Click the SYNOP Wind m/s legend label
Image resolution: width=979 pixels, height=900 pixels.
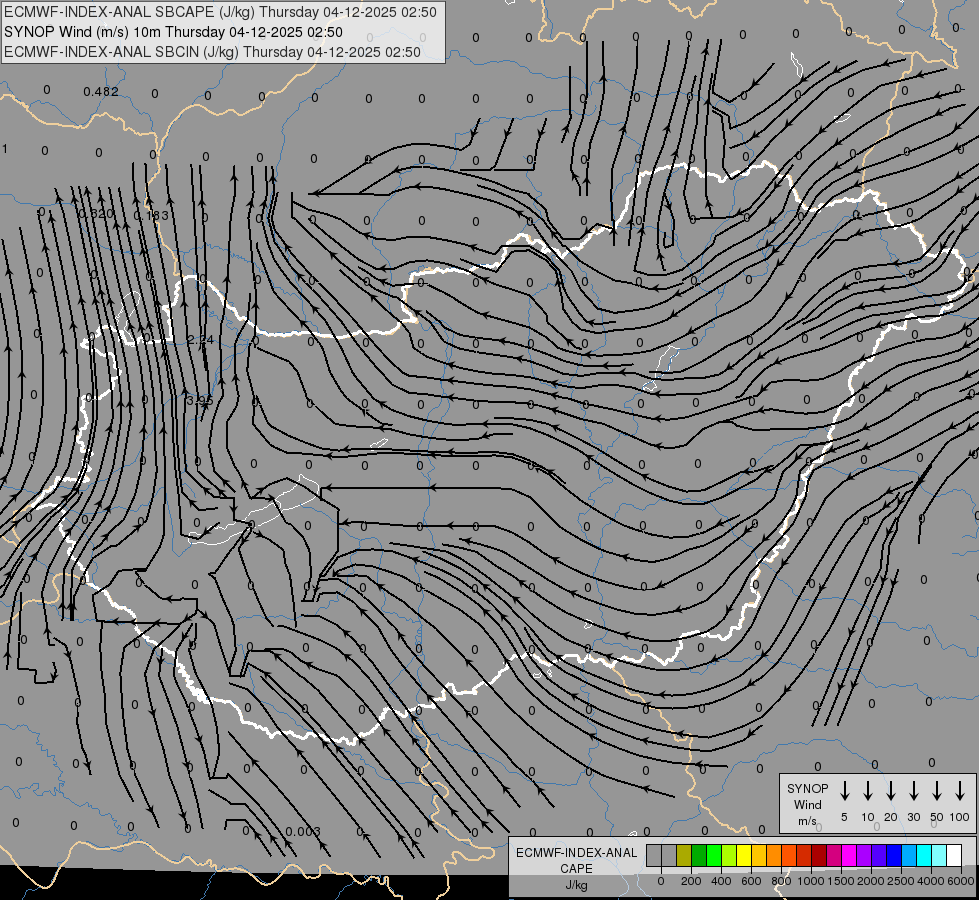point(807,804)
